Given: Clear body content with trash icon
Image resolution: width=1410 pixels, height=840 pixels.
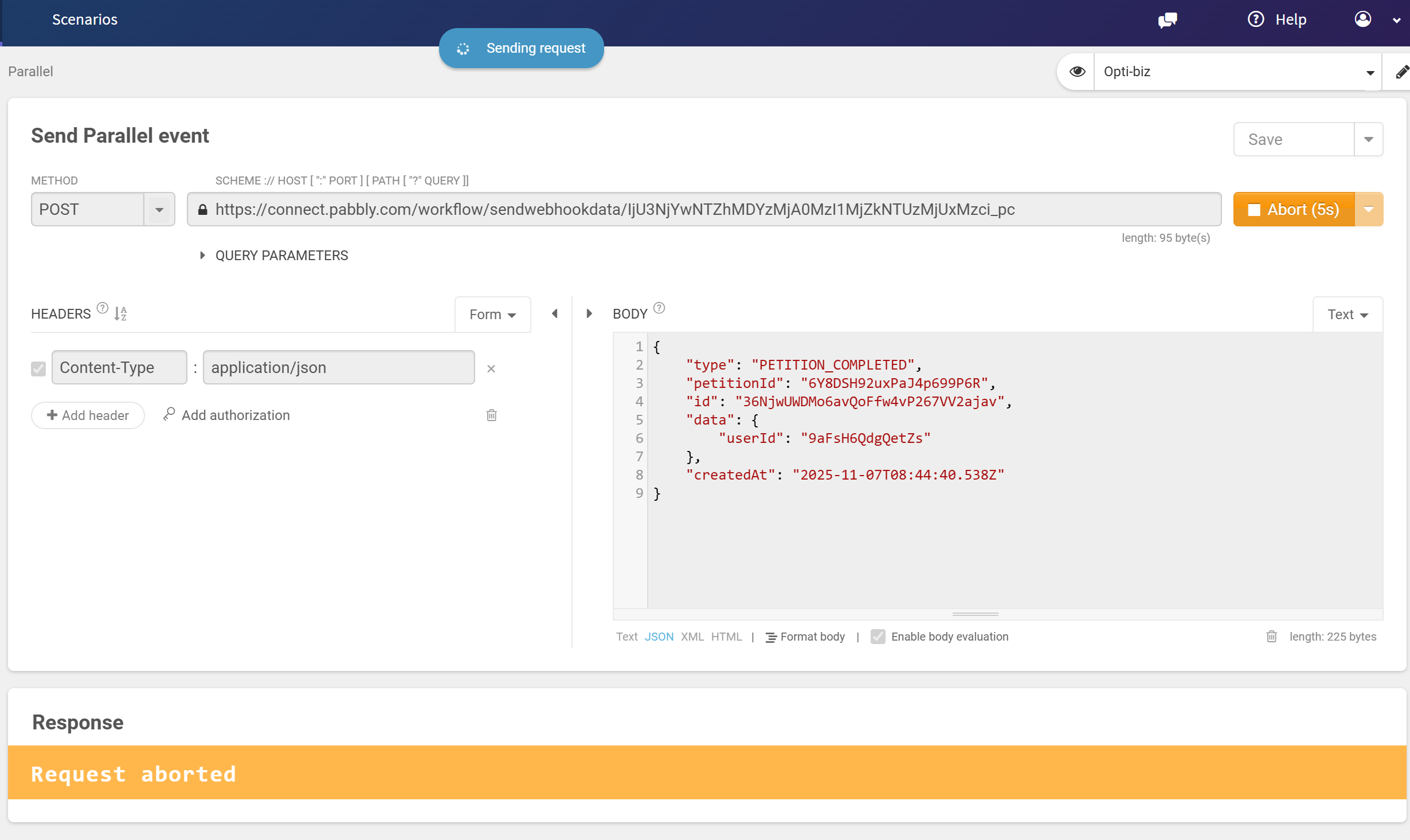Looking at the screenshot, I should click(1271, 637).
